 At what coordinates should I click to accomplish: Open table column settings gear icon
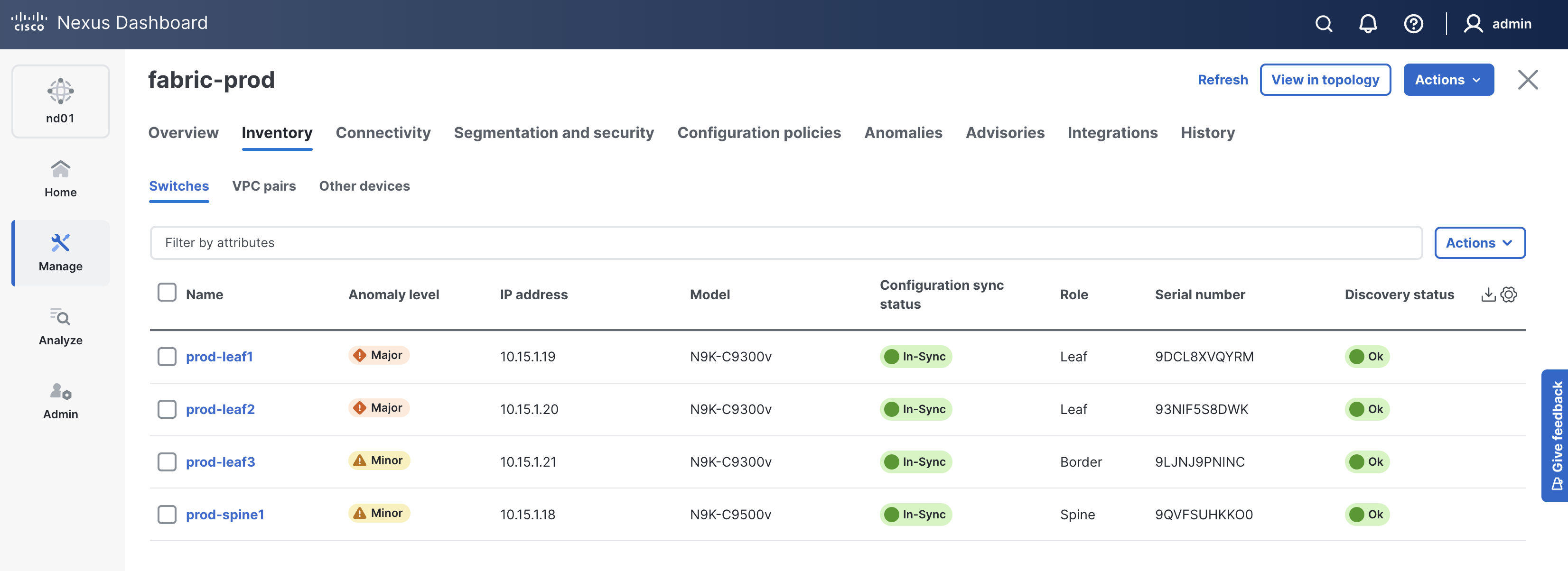tap(1508, 295)
